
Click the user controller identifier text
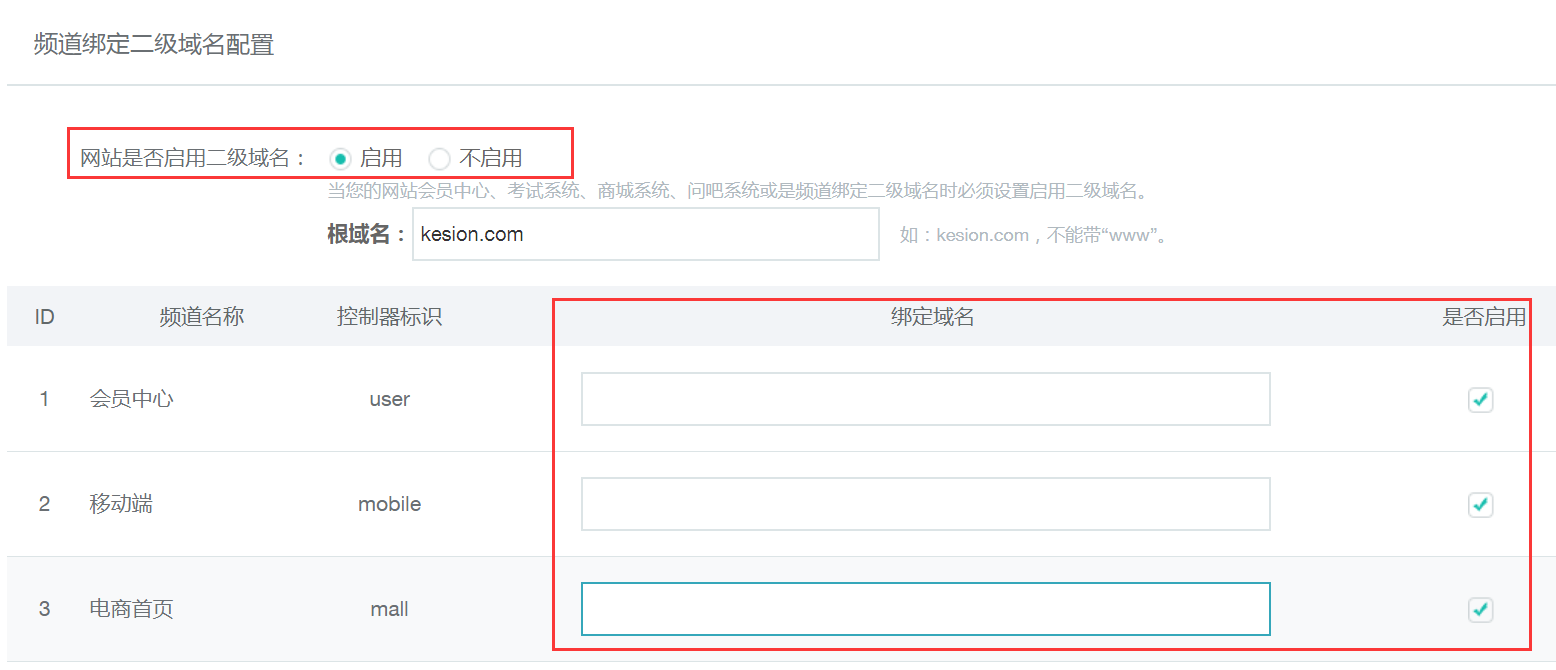click(x=389, y=398)
